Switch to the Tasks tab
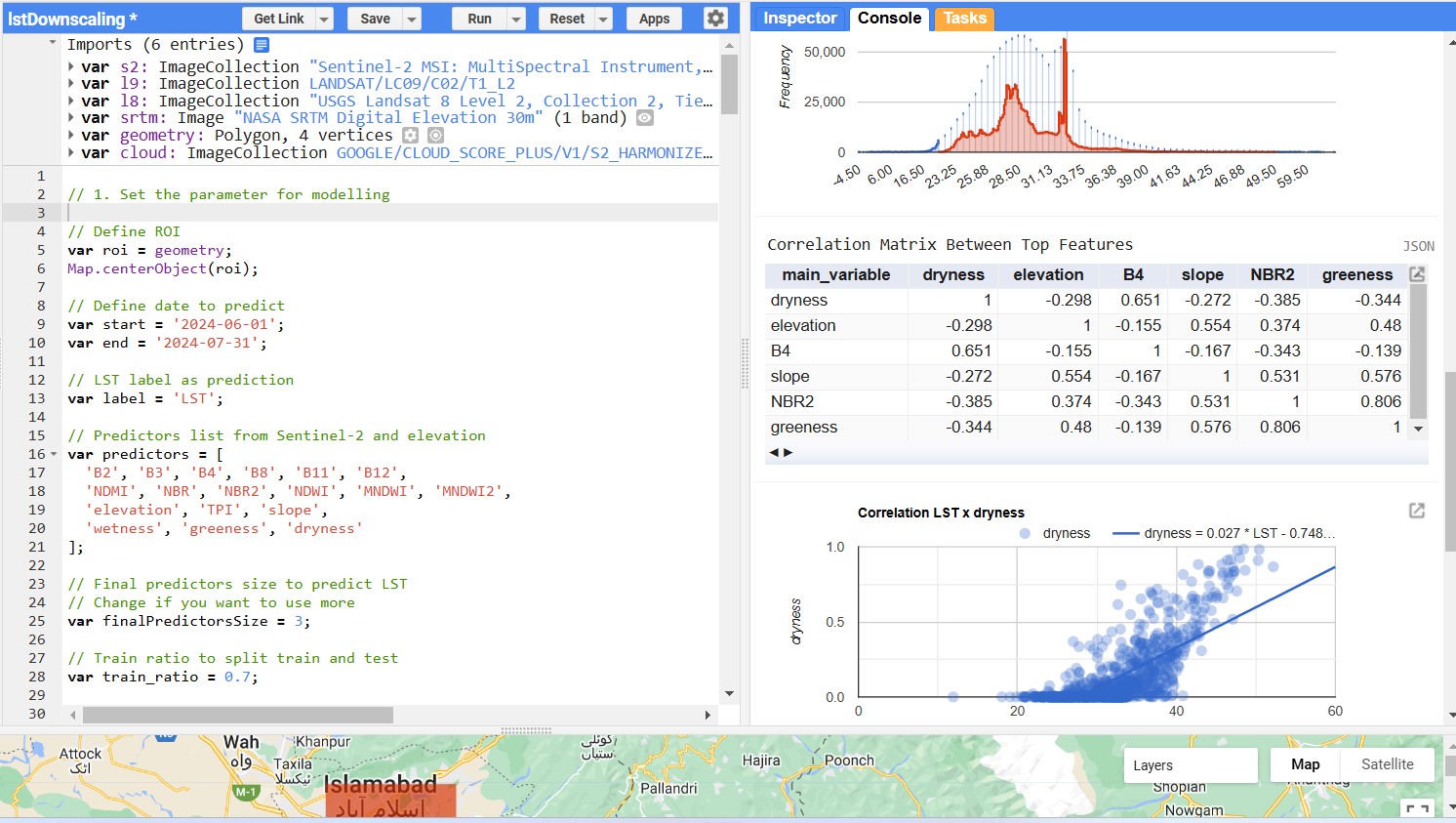 964,18
